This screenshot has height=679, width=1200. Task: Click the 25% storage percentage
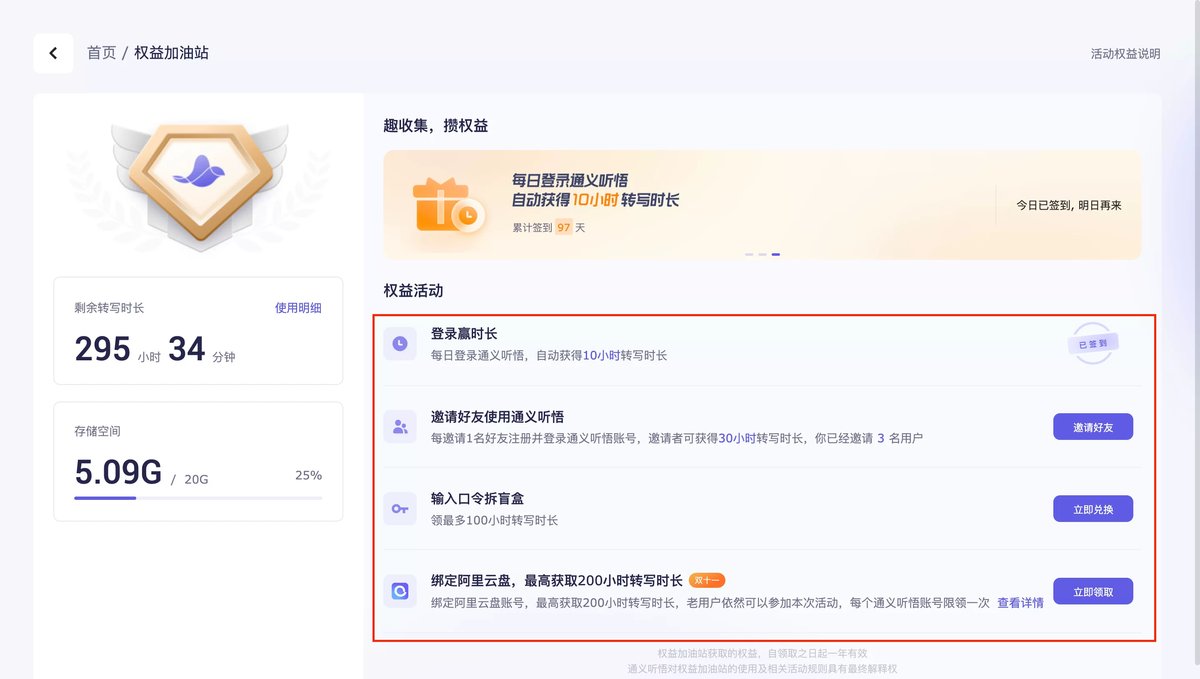coord(308,475)
